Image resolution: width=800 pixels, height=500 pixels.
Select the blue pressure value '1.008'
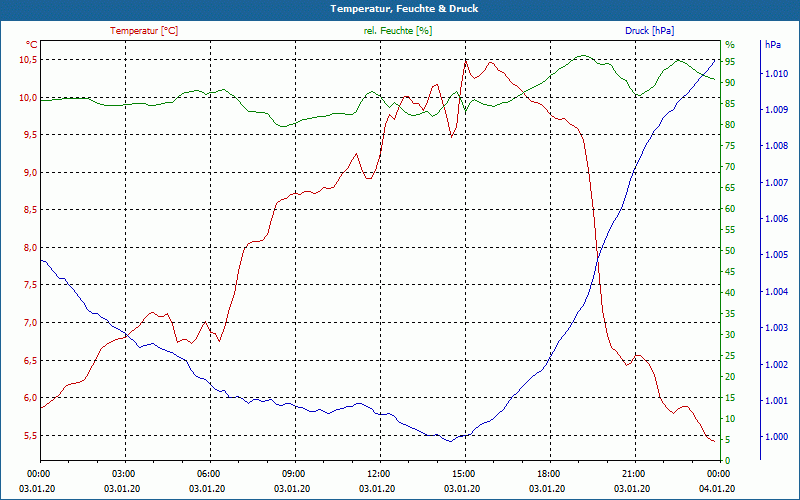tap(776, 146)
